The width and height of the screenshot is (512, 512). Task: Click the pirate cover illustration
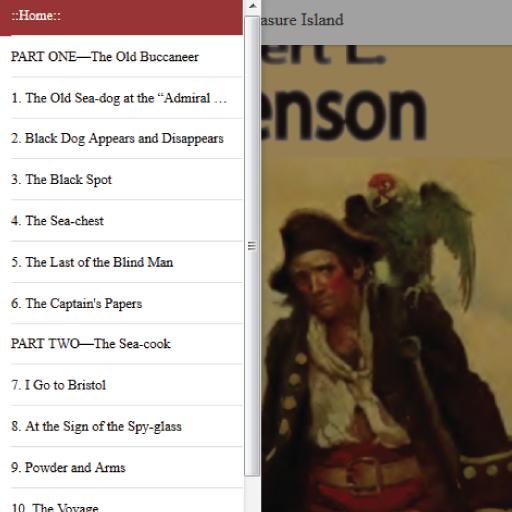(x=387, y=278)
